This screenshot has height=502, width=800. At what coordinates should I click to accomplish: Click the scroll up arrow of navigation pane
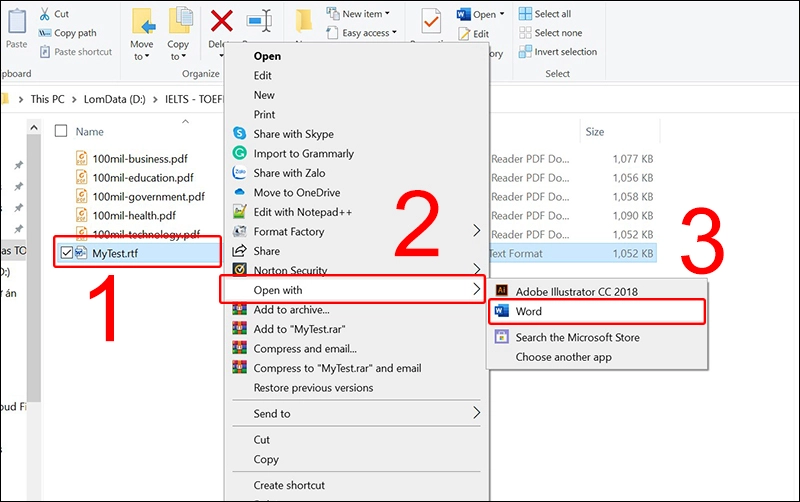[34, 128]
